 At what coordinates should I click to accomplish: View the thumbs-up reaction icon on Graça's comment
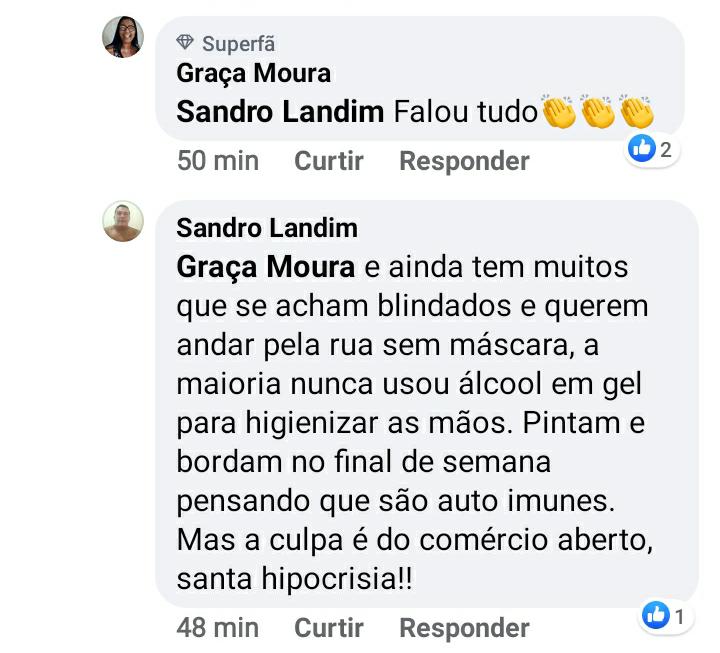(641, 149)
